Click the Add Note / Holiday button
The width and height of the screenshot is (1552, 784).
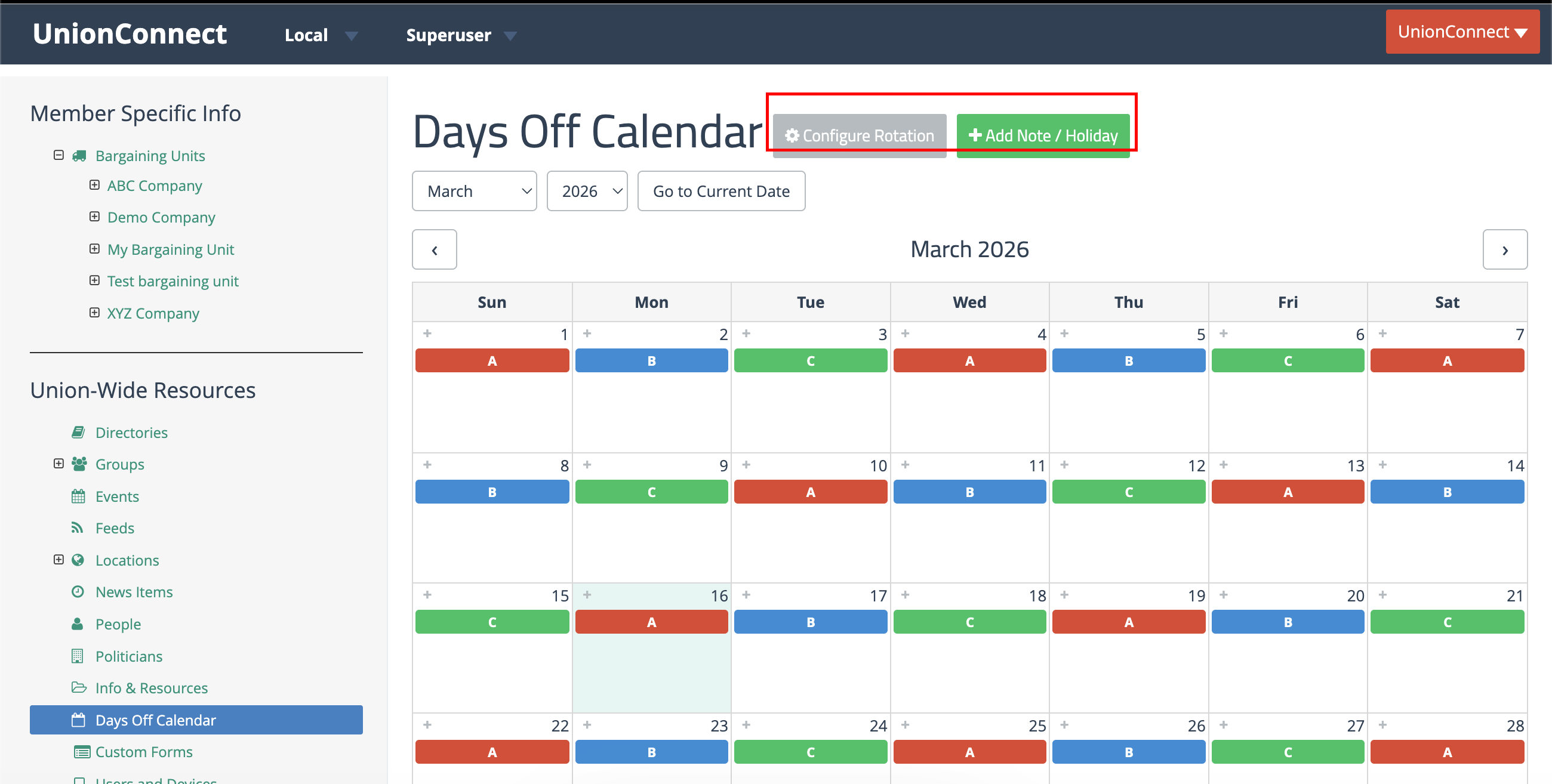pyautogui.click(x=1043, y=134)
